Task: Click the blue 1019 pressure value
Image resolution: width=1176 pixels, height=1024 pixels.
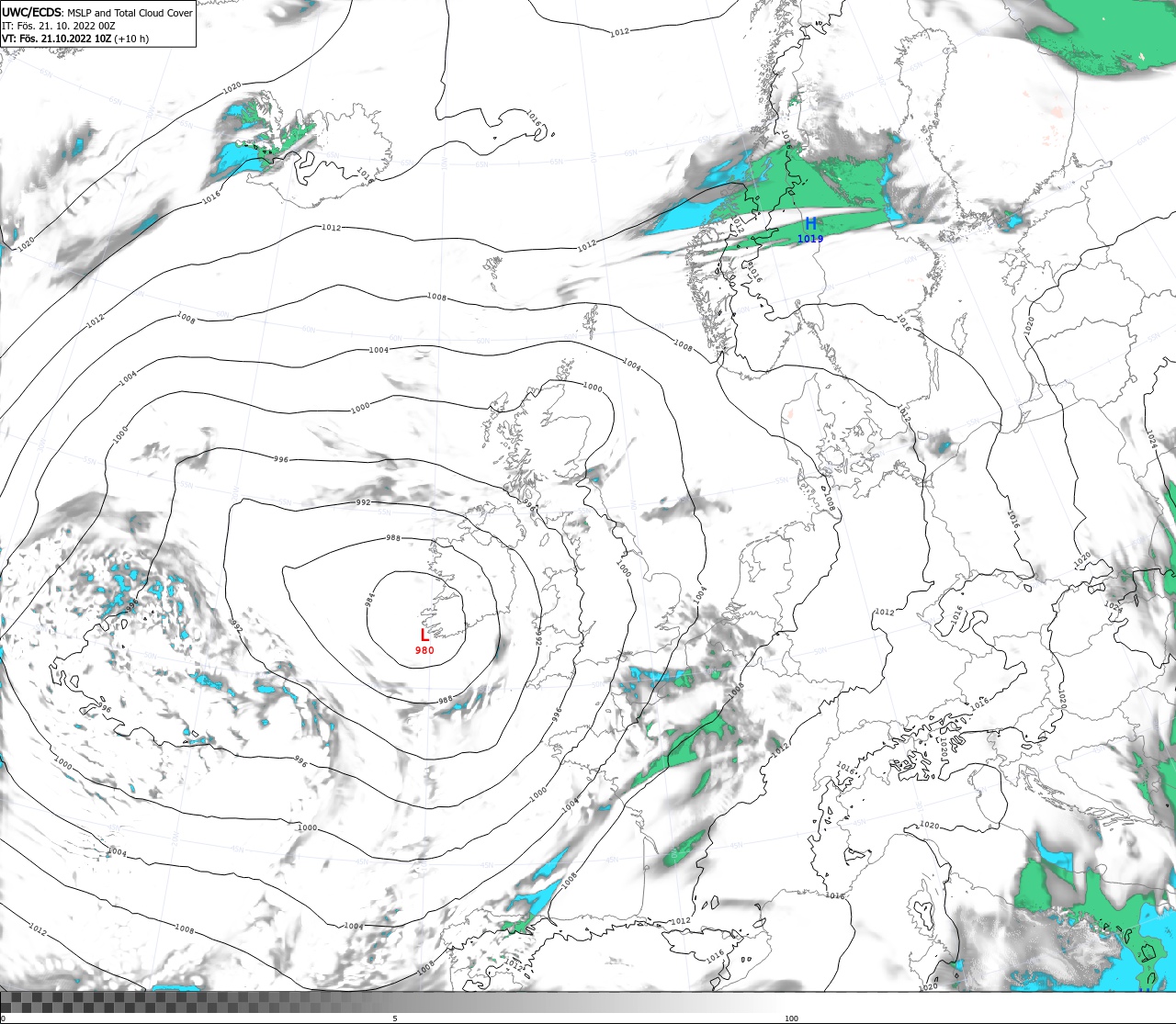Action: tap(810, 239)
